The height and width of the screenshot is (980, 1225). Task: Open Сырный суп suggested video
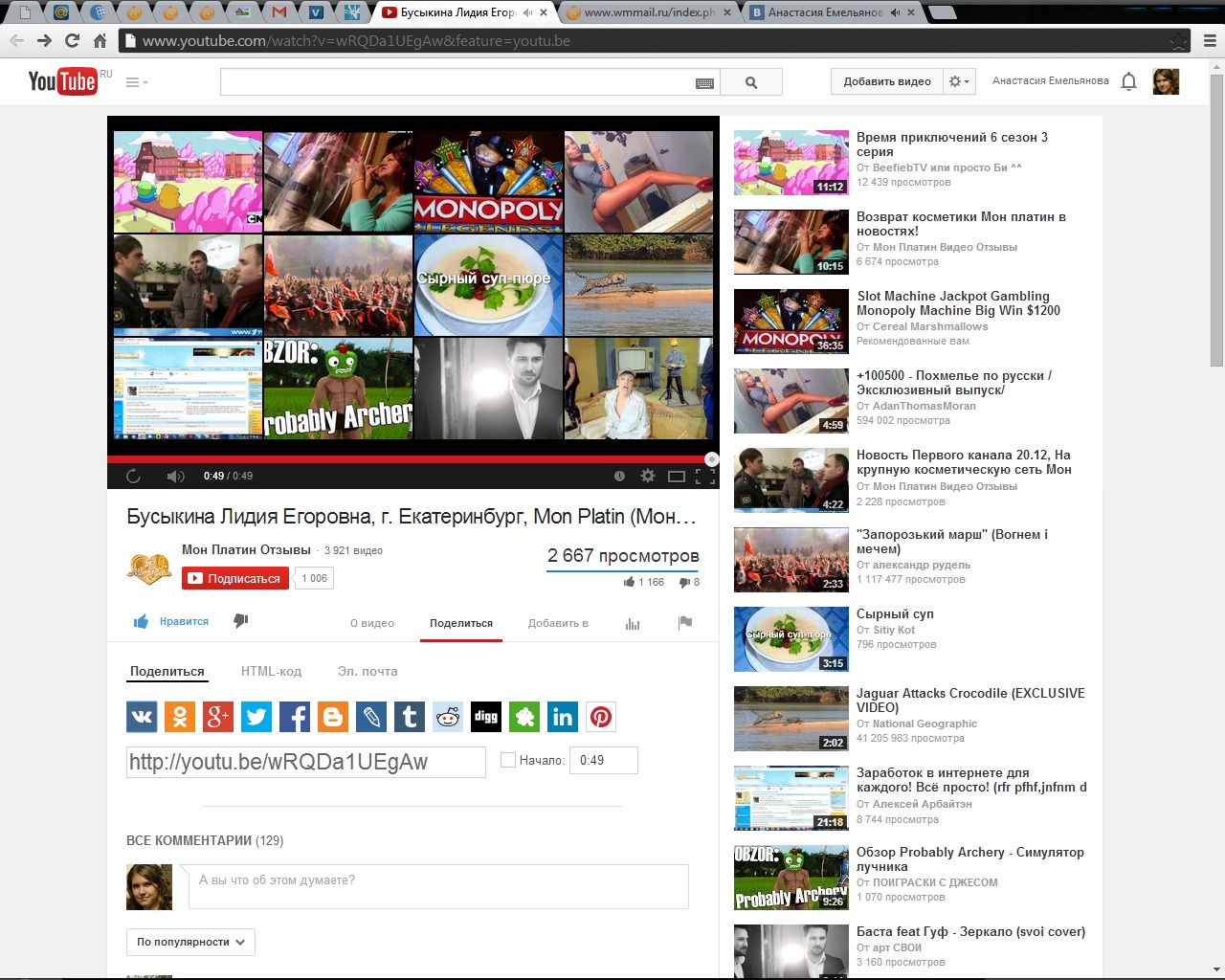895,613
